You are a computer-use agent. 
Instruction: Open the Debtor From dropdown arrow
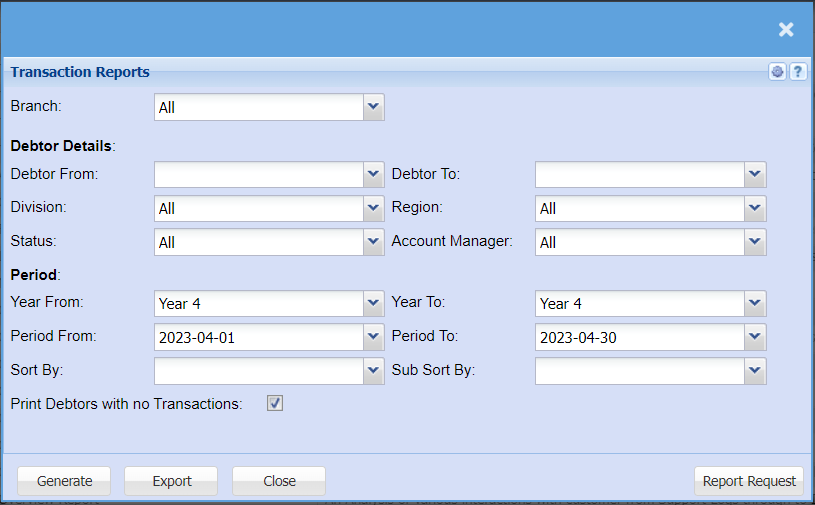373,175
